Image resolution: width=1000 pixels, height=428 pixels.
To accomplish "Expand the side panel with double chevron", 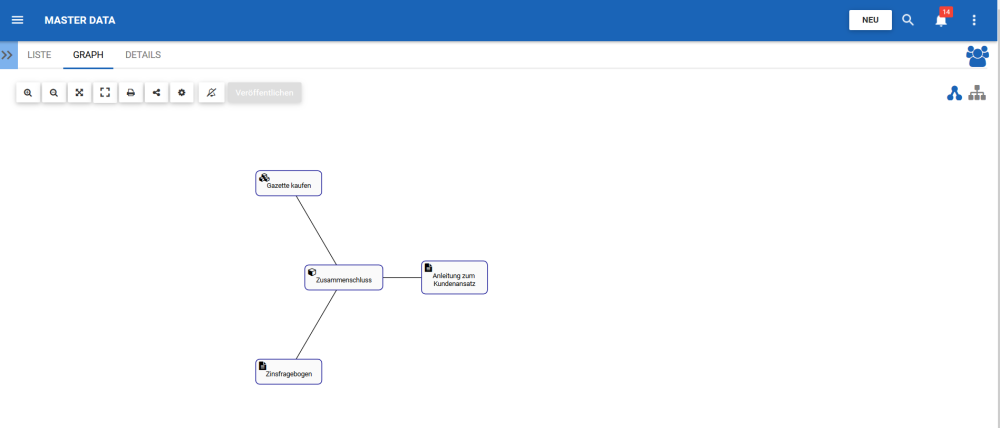I will (8, 55).
